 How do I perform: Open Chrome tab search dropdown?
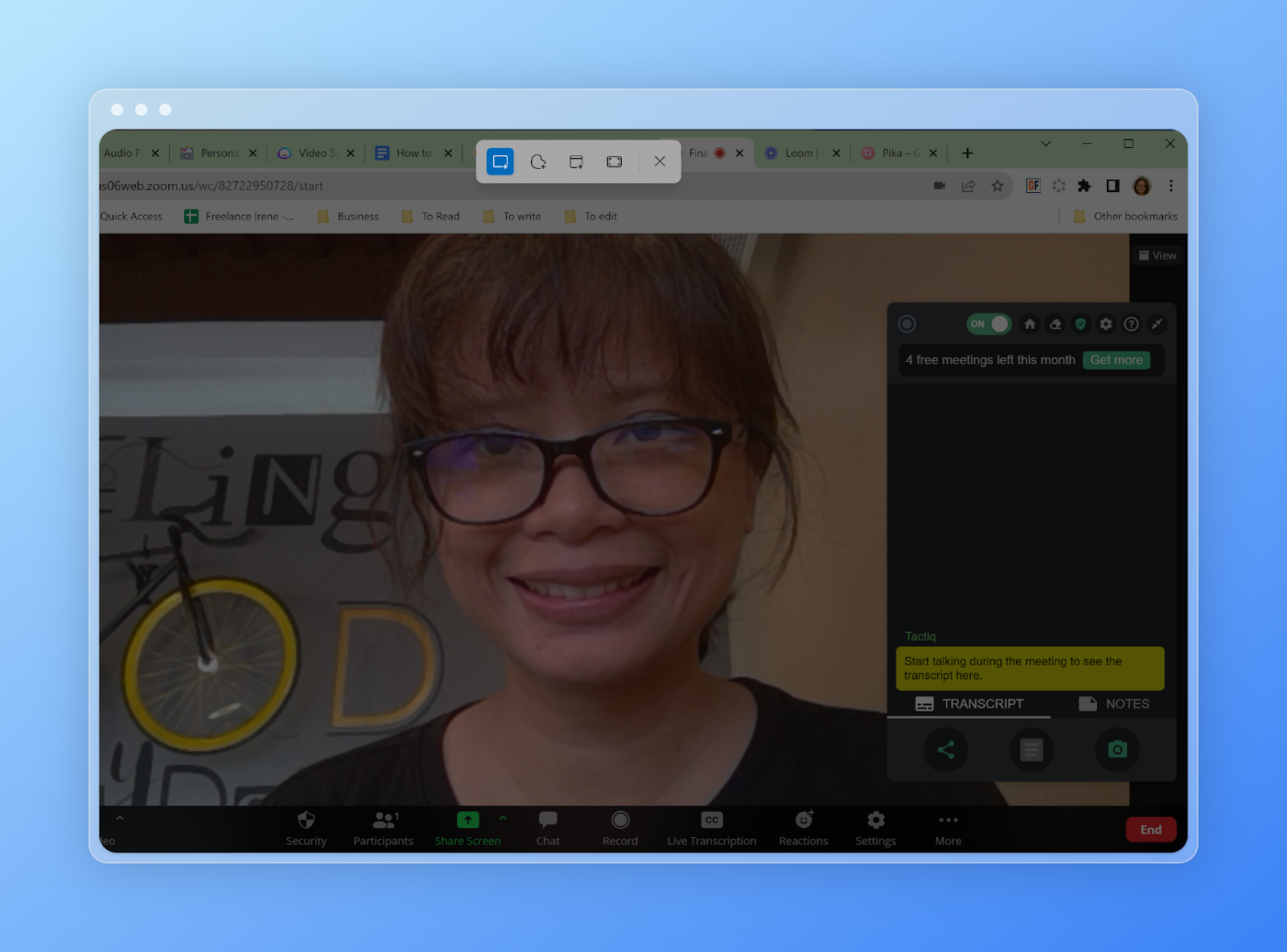click(x=1046, y=143)
